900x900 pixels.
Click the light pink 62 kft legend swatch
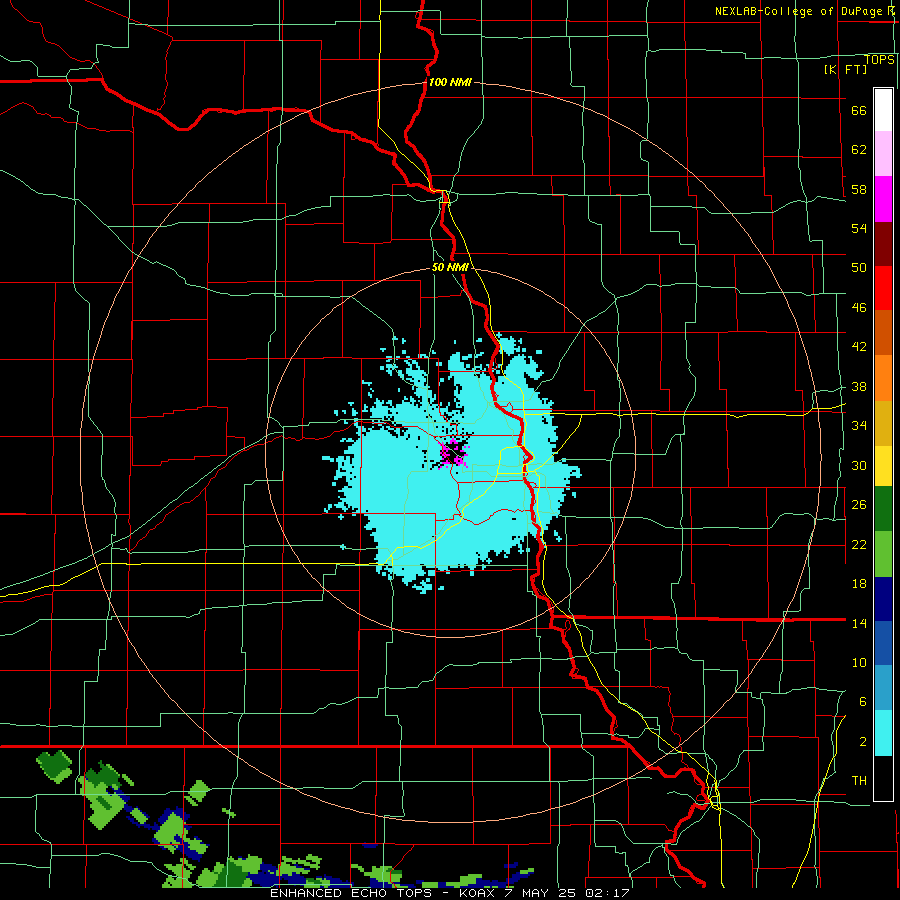click(x=883, y=154)
